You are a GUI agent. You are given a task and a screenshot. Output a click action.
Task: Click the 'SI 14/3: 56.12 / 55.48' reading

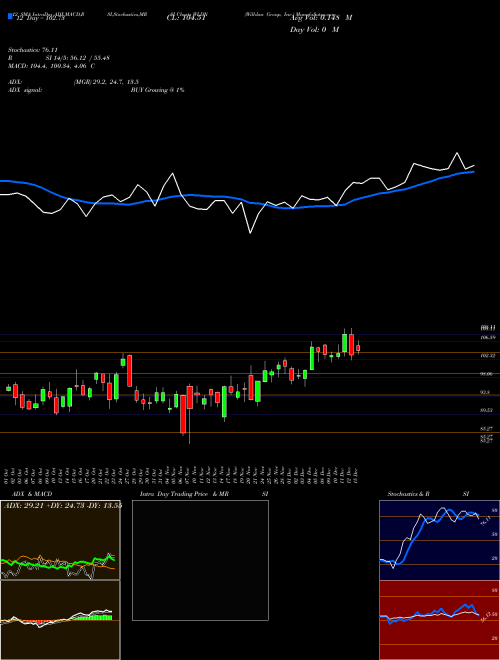[78, 58]
